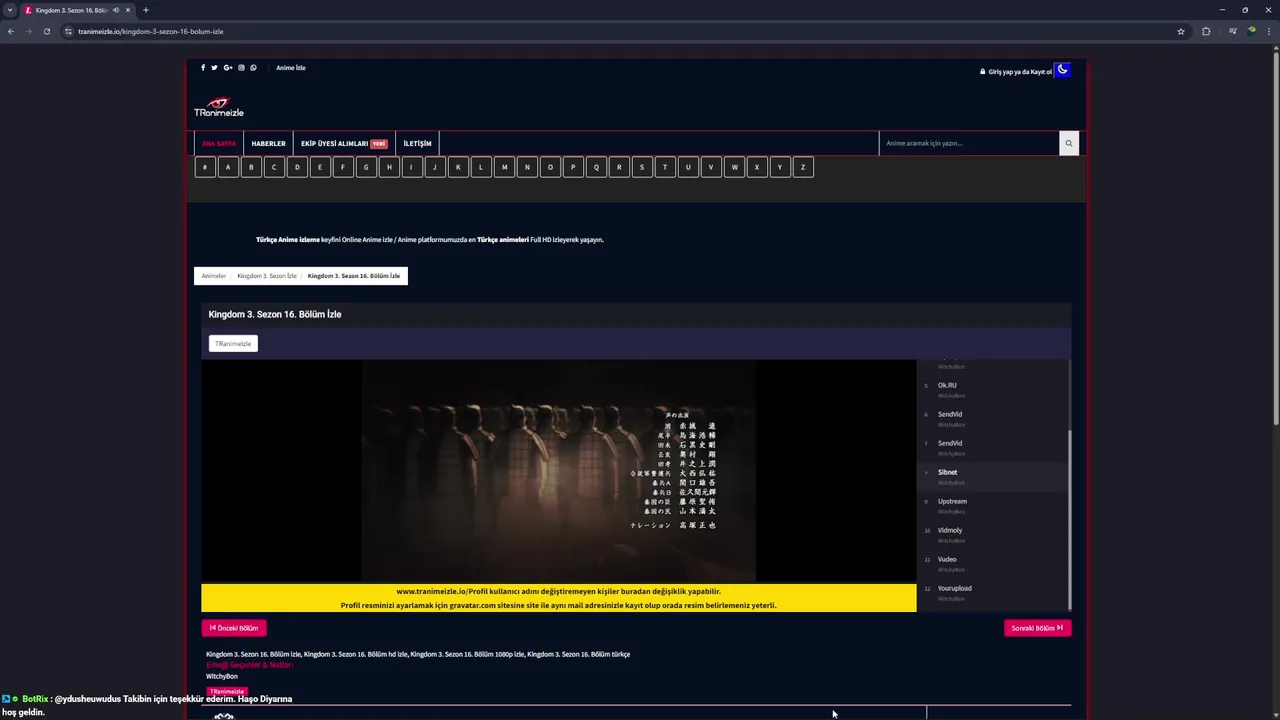
Task: Go to Önceki Bölüm
Action: click(x=234, y=628)
